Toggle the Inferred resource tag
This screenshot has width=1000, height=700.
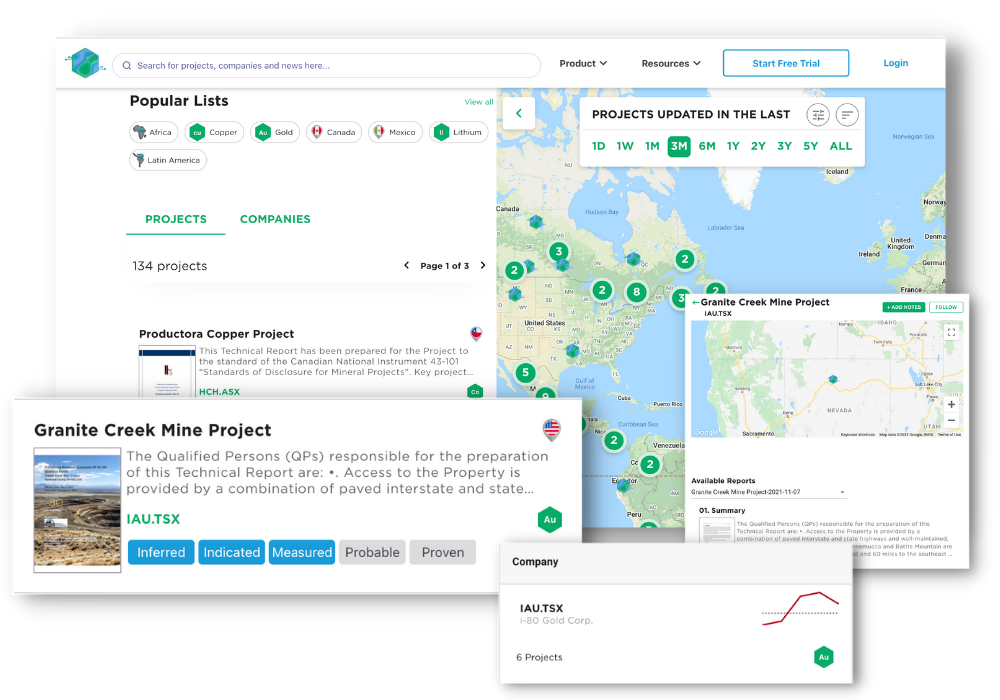click(160, 552)
